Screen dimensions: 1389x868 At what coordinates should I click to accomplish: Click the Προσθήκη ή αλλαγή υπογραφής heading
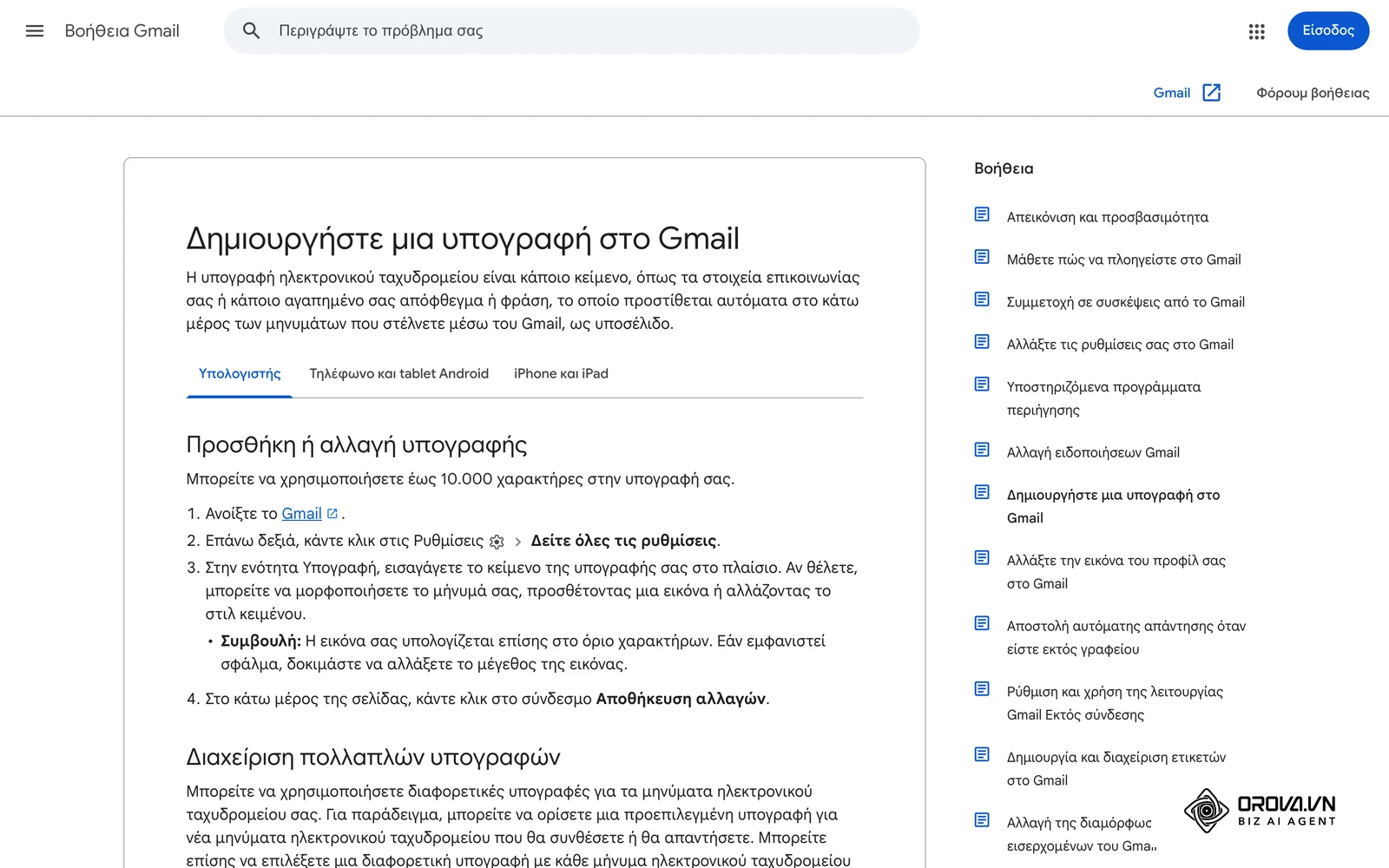tap(356, 445)
